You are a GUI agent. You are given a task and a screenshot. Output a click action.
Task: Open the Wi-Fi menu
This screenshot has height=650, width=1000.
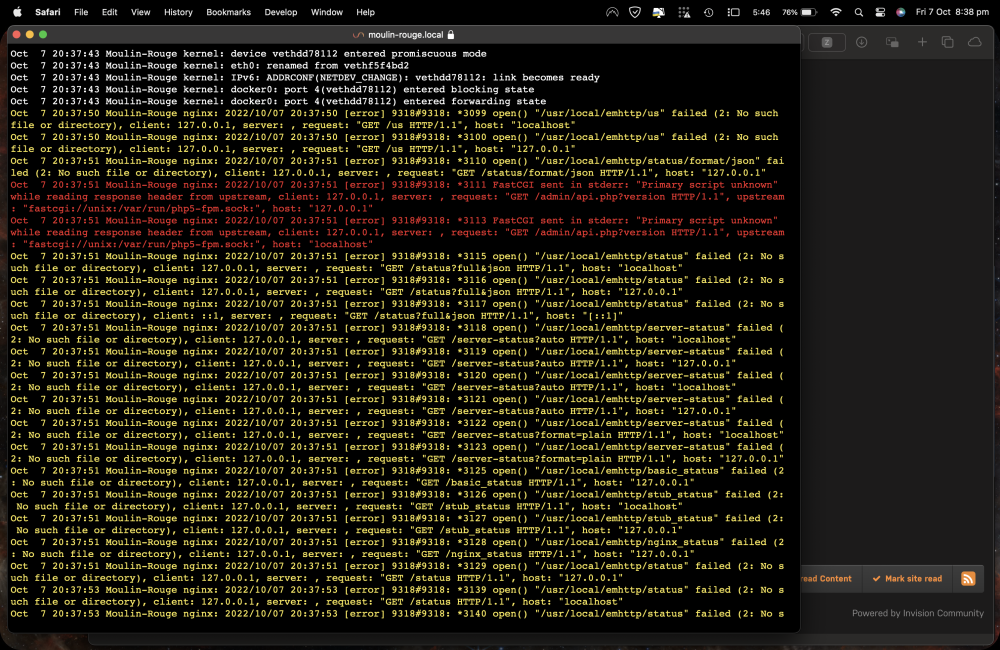tap(835, 12)
